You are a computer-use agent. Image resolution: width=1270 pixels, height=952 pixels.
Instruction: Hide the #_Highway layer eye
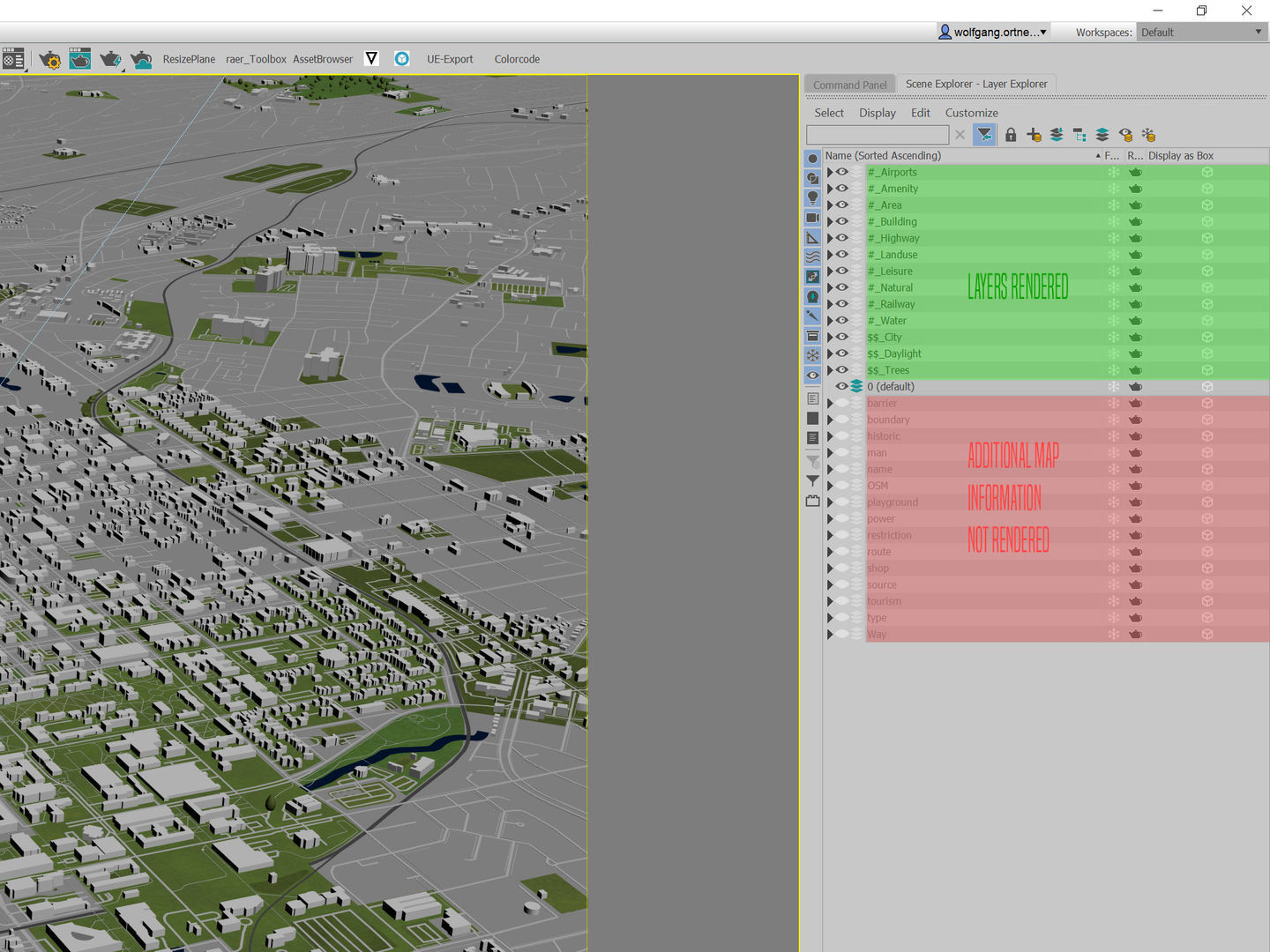pos(842,238)
